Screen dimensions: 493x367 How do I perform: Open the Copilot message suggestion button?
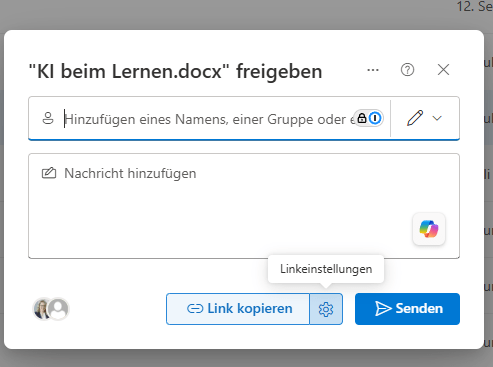point(429,229)
